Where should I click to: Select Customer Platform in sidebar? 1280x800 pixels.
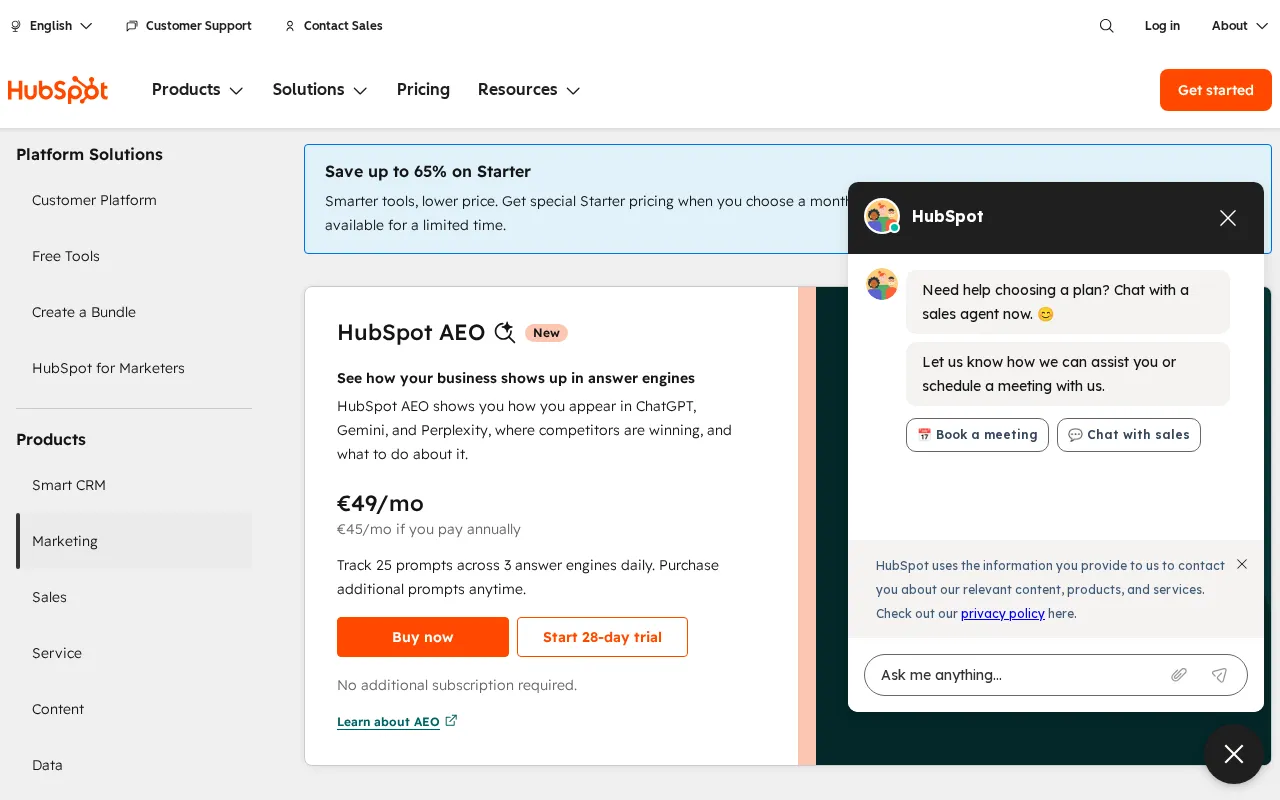[x=134, y=200]
